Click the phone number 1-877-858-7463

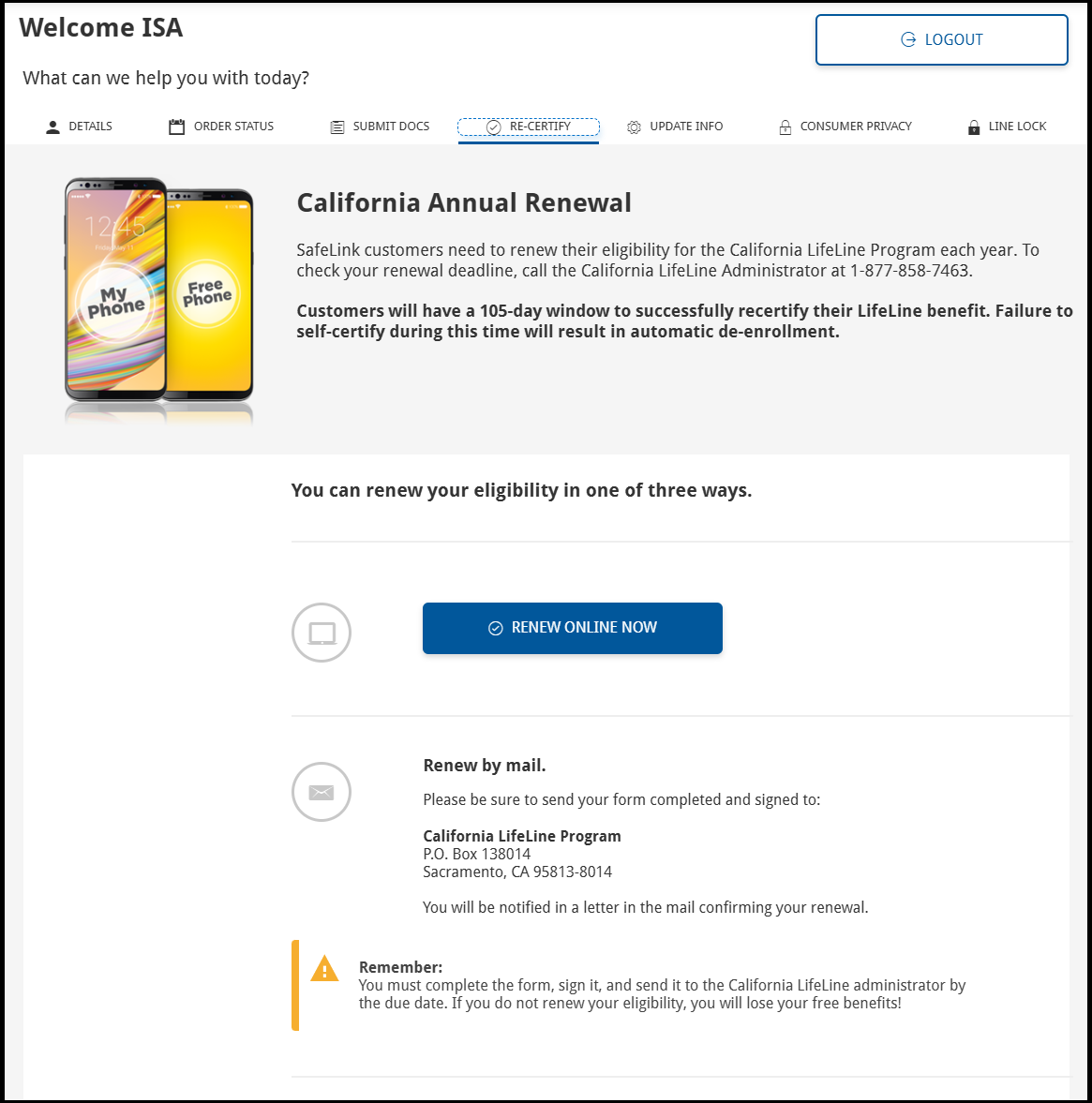tap(909, 271)
